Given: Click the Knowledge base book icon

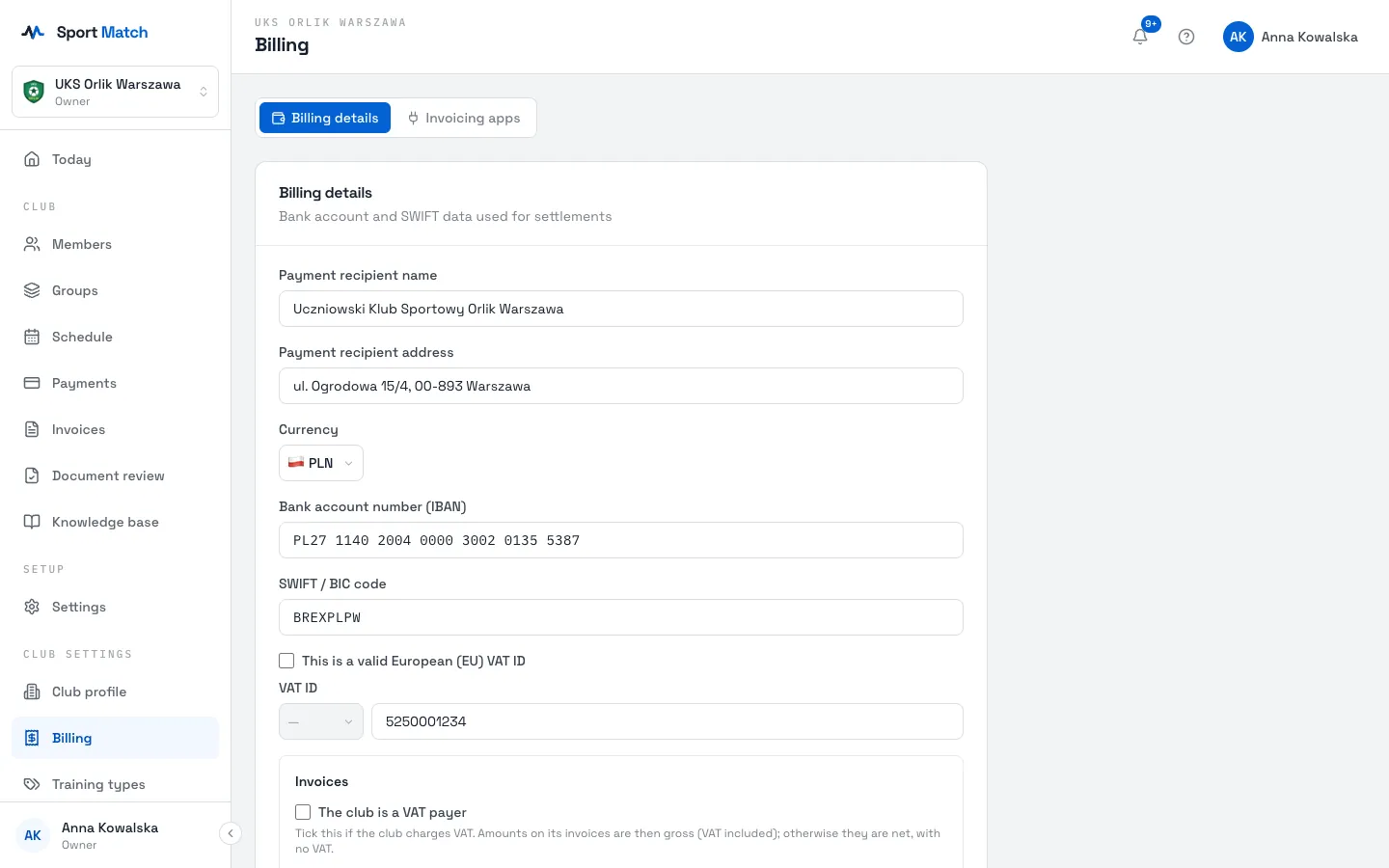Looking at the screenshot, I should point(32,522).
